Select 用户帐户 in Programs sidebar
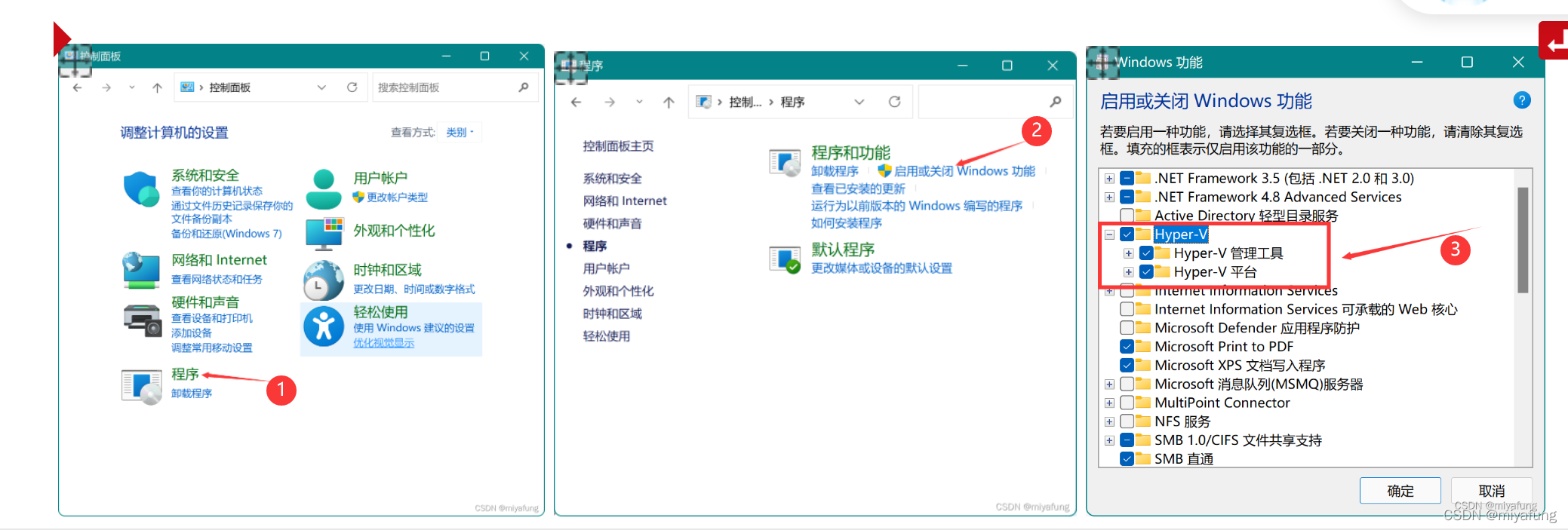Image resolution: width=1568 pixels, height=530 pixels. click(606, 268)
